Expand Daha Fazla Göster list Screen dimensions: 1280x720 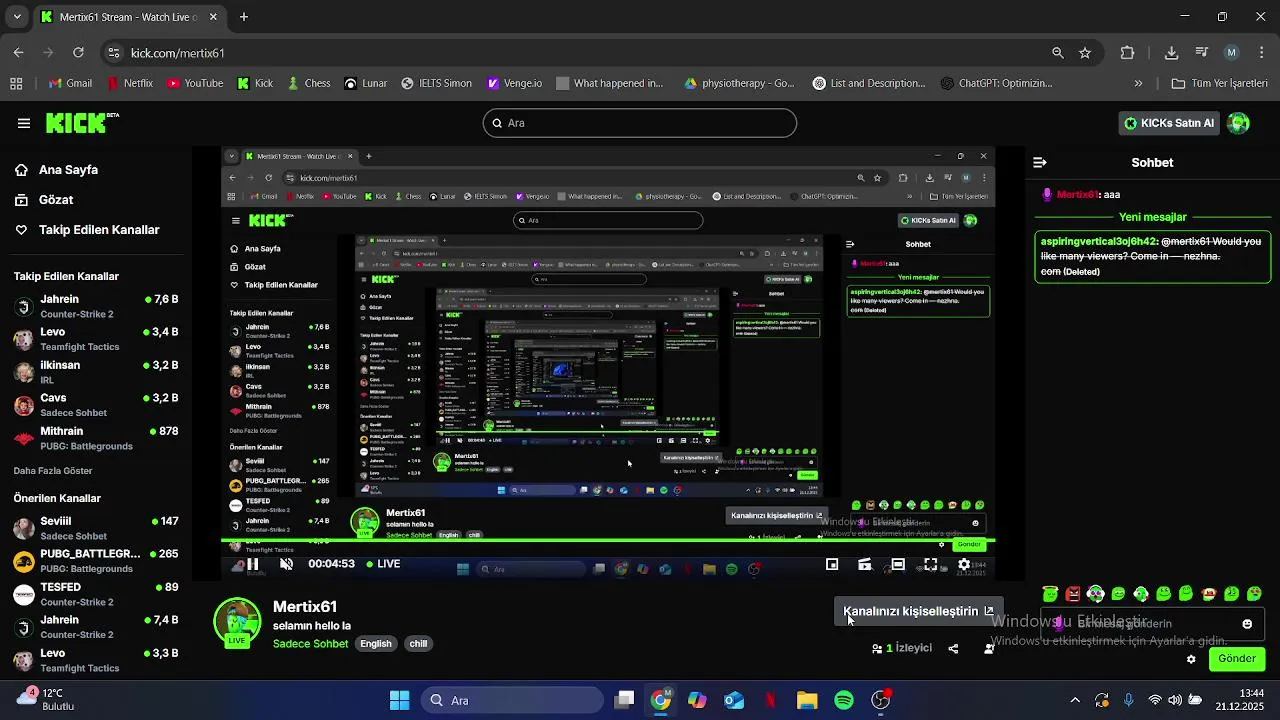point(53,471)
